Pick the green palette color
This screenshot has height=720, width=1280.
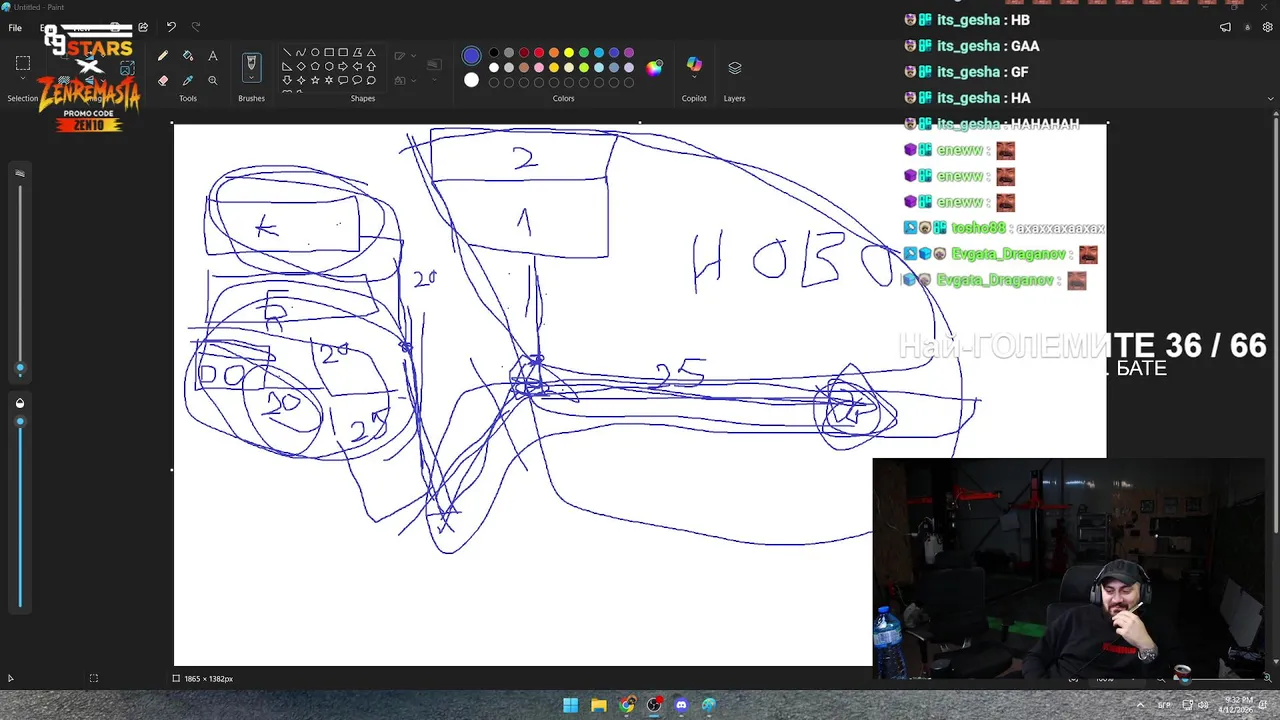[584, 53]
